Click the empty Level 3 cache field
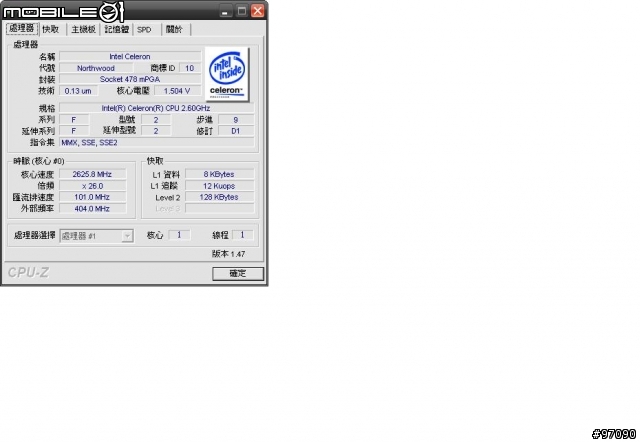 click(219, 209)
